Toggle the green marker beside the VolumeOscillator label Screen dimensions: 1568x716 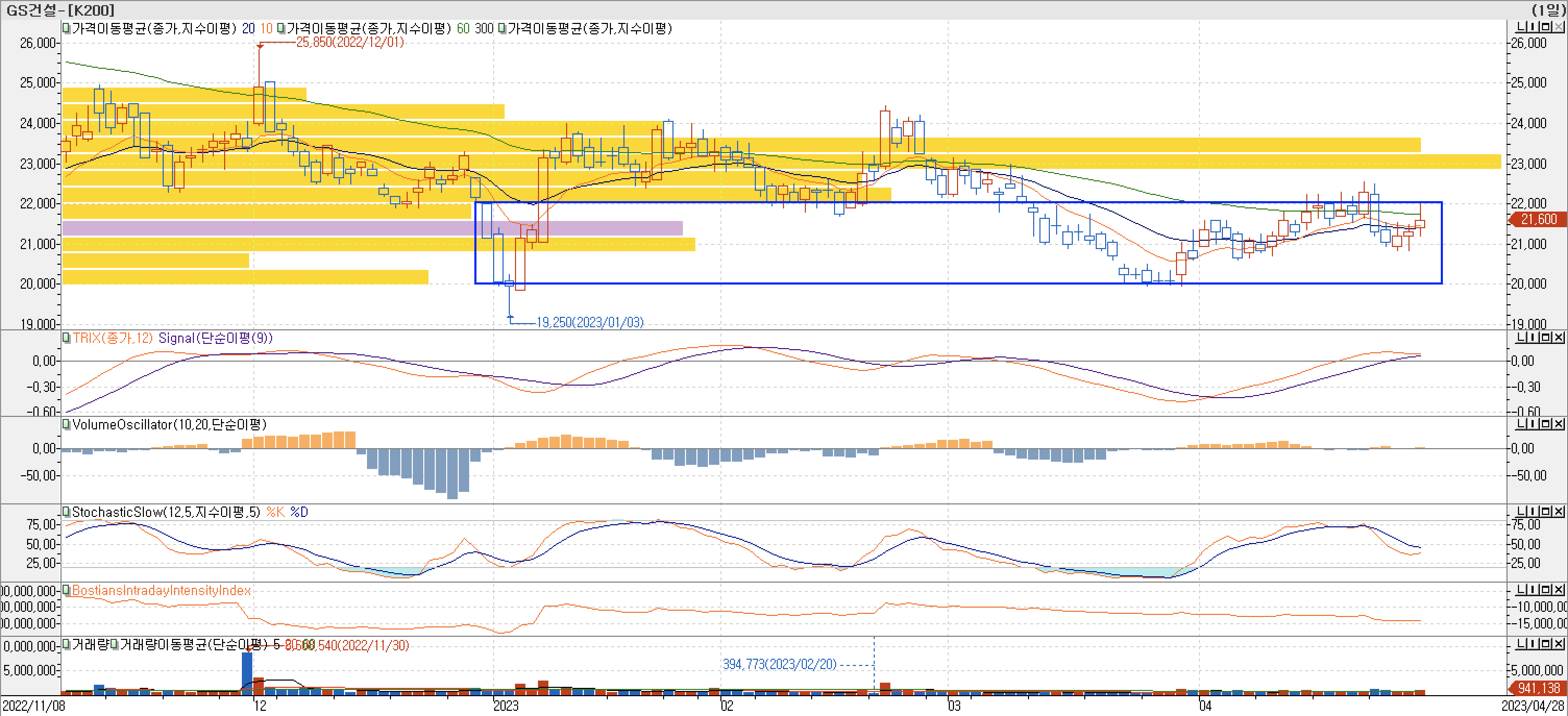(66, 424)
